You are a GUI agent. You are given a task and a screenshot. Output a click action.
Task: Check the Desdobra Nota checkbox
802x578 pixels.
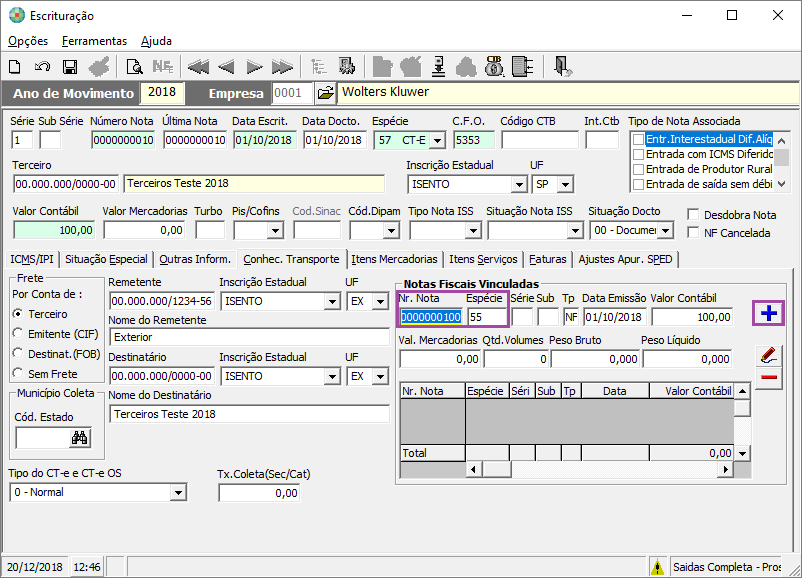pyautogui.click(x=695, y=215)
